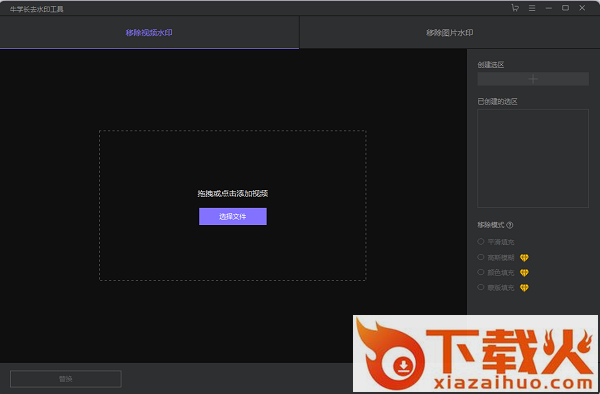Close the watermark tool window

point(582,8)
